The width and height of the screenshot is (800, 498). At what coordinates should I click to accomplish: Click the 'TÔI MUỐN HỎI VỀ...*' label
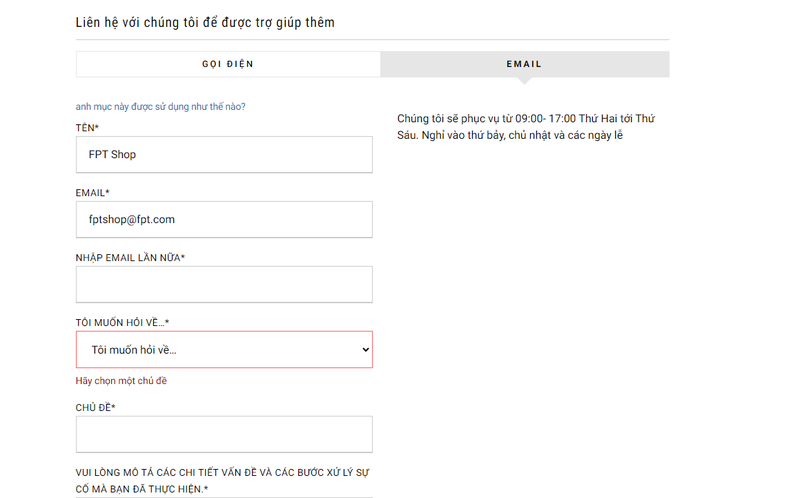(122, 323)
